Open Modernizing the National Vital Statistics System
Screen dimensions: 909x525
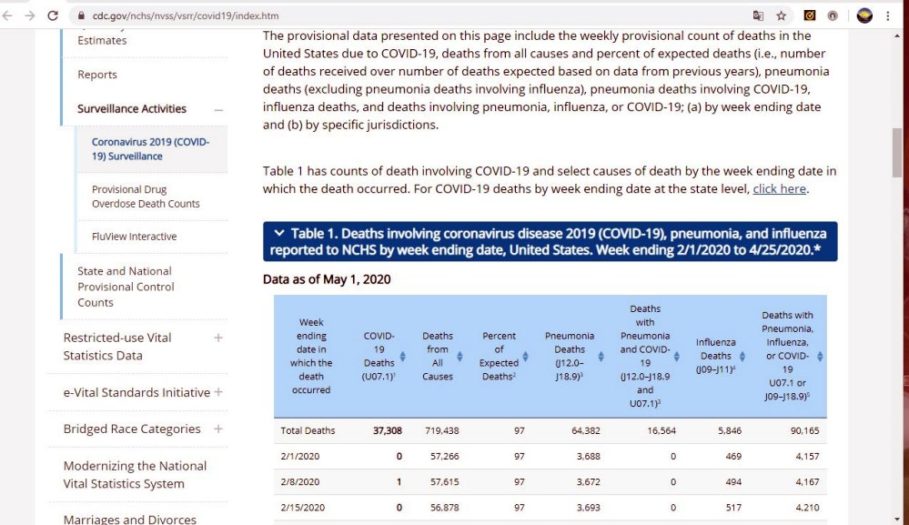(x=134, y=475)
